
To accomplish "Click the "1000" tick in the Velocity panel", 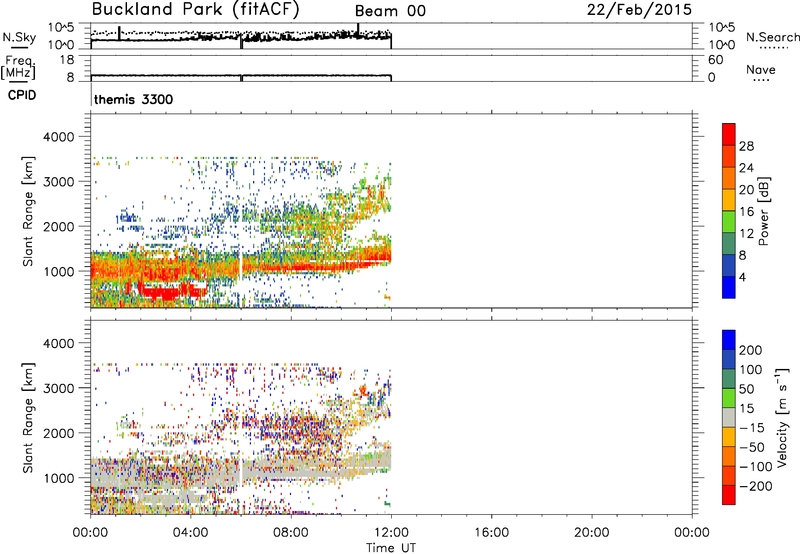I will tap(58, 478).
